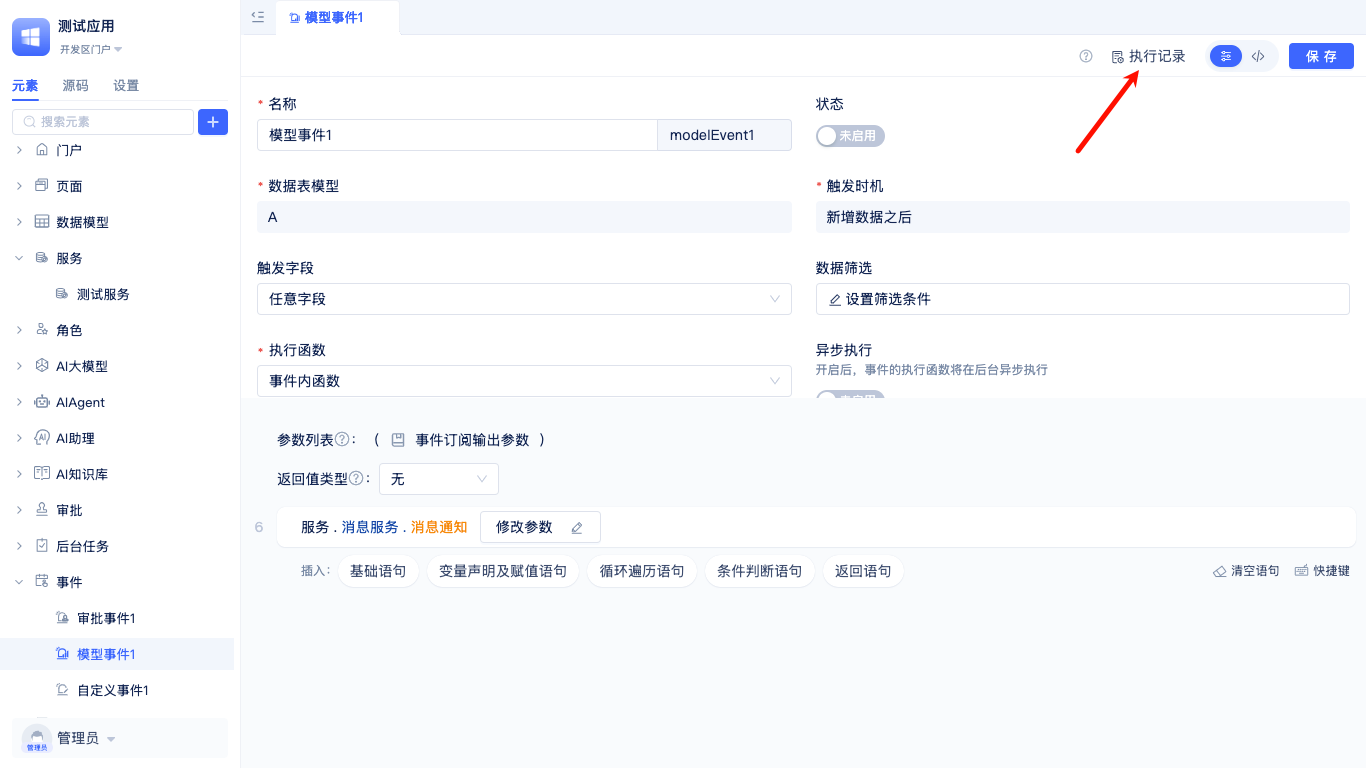Switch to the 源码 tab
Viewport: 1366px width, 768px height.
click(x=75, y=86)
